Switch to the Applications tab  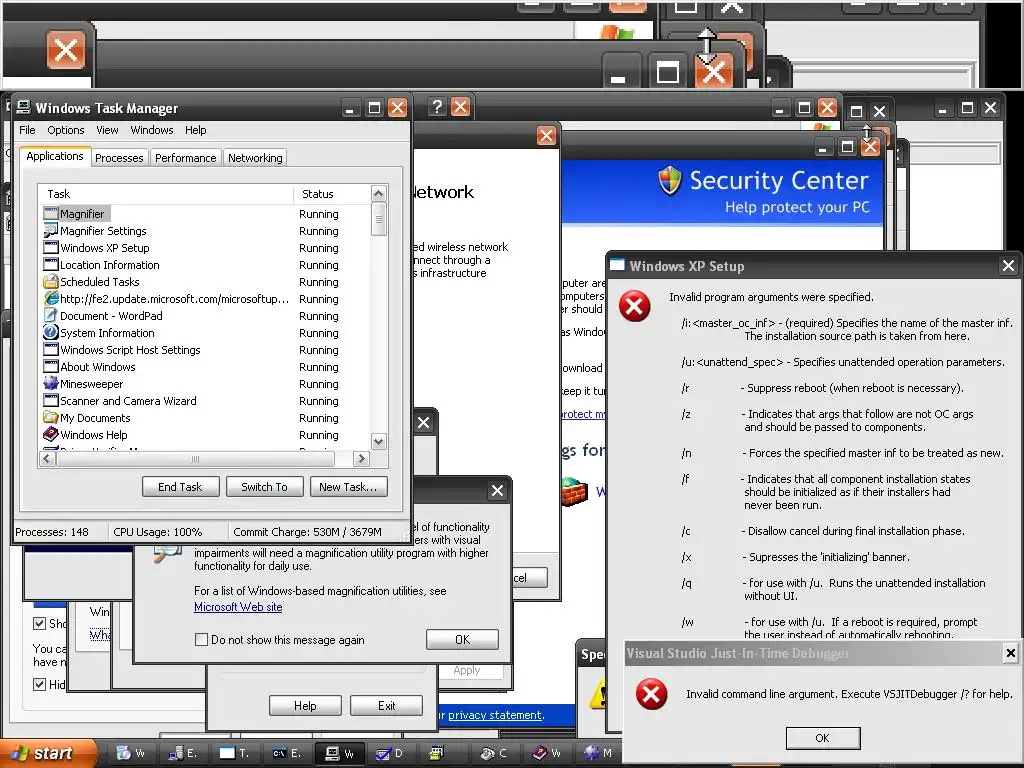[x=55, y=156]
